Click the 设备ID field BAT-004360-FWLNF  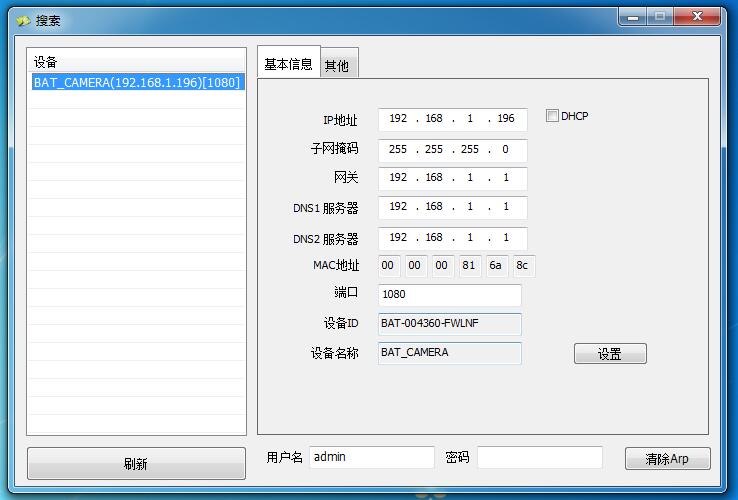tap(449, 324)
